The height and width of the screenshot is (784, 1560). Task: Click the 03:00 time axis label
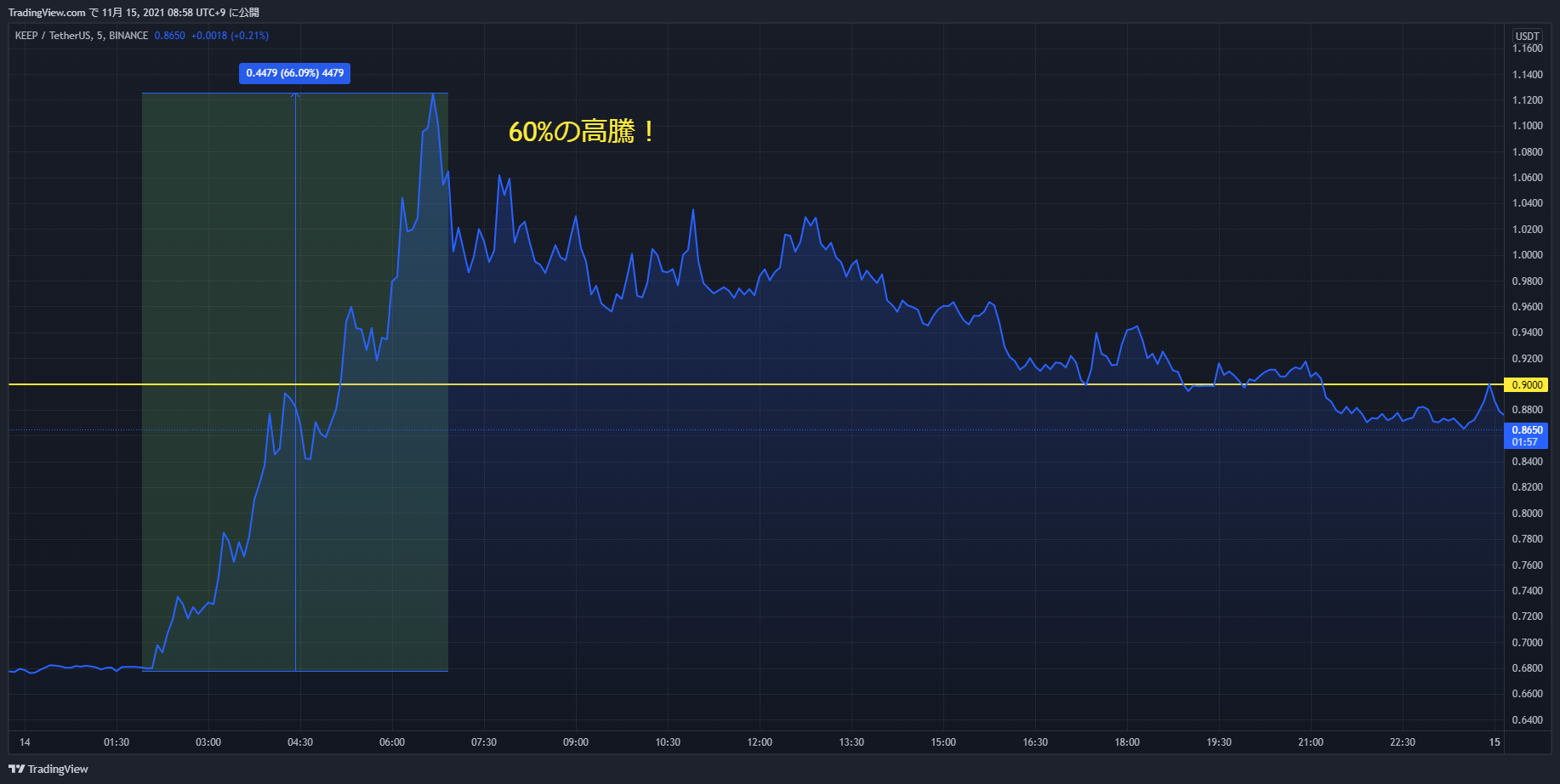pyautogui.click(x=208, y=742)
